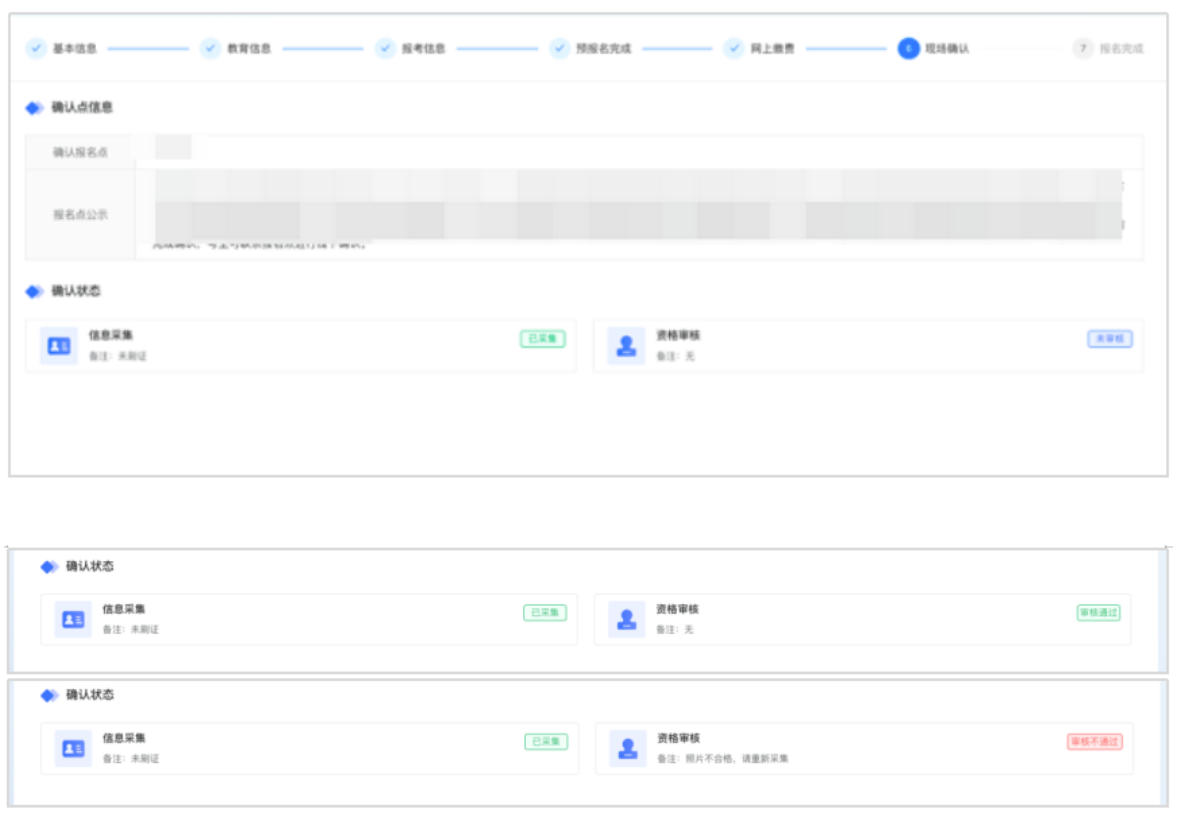1183x822 pixels.
Task: Click the 预报名完成 step checkmark icon
Action: coord(560,48)
